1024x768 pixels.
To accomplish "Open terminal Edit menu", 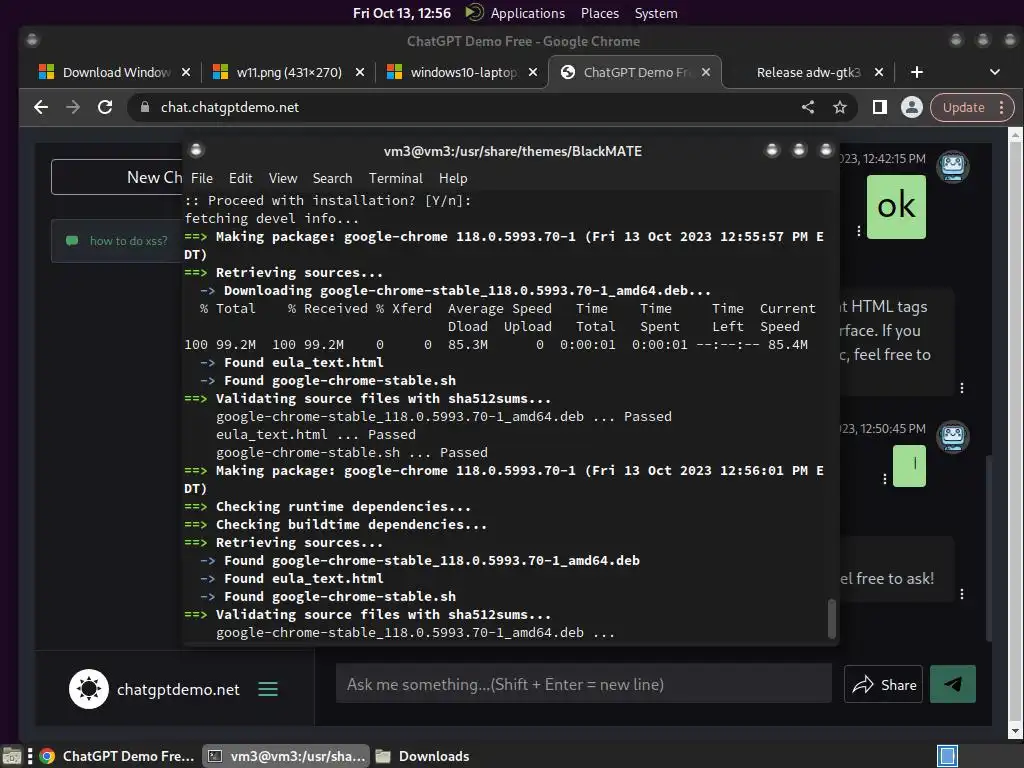I will tap(240, 178).
